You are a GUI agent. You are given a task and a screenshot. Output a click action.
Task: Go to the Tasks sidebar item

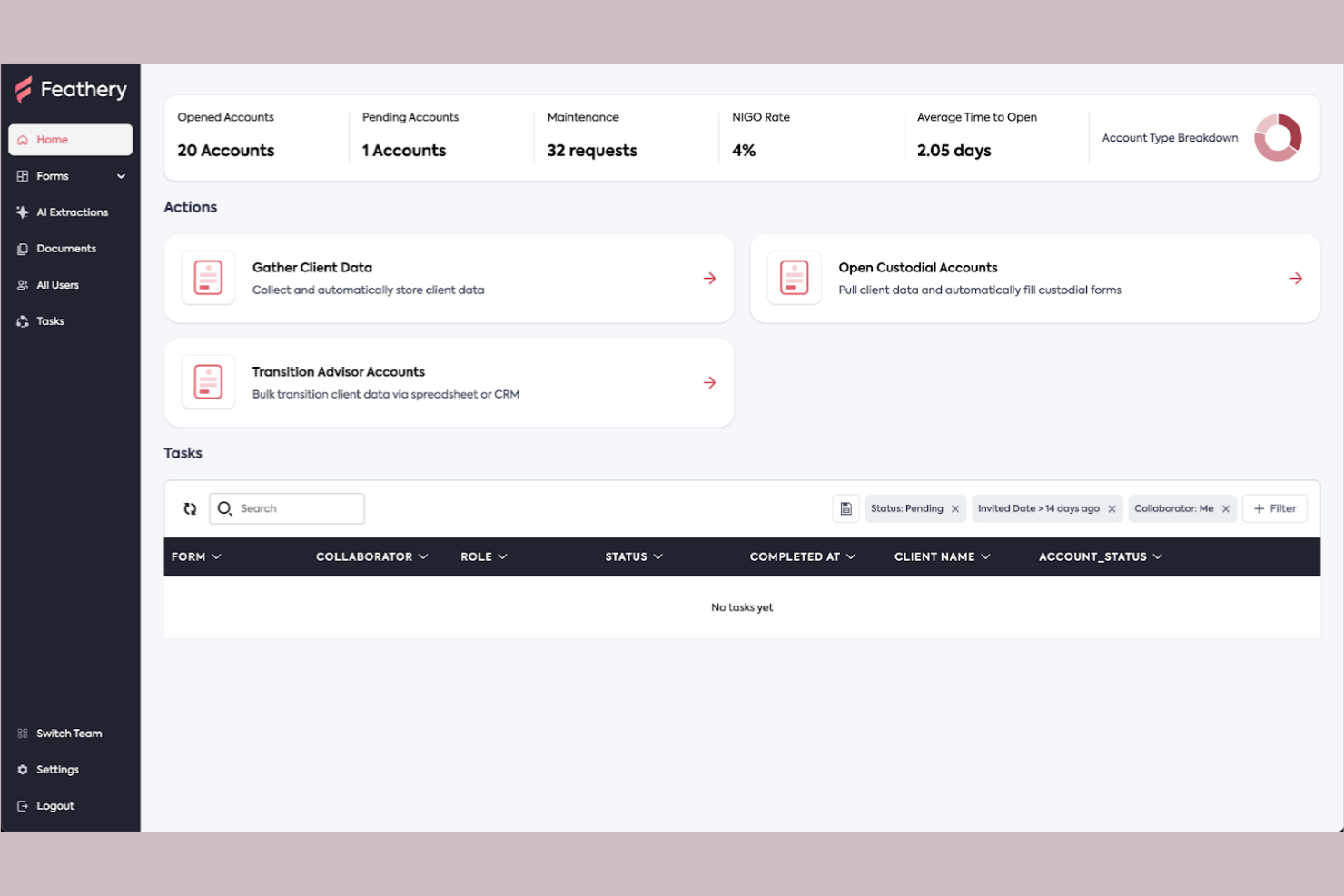(50, 320)
